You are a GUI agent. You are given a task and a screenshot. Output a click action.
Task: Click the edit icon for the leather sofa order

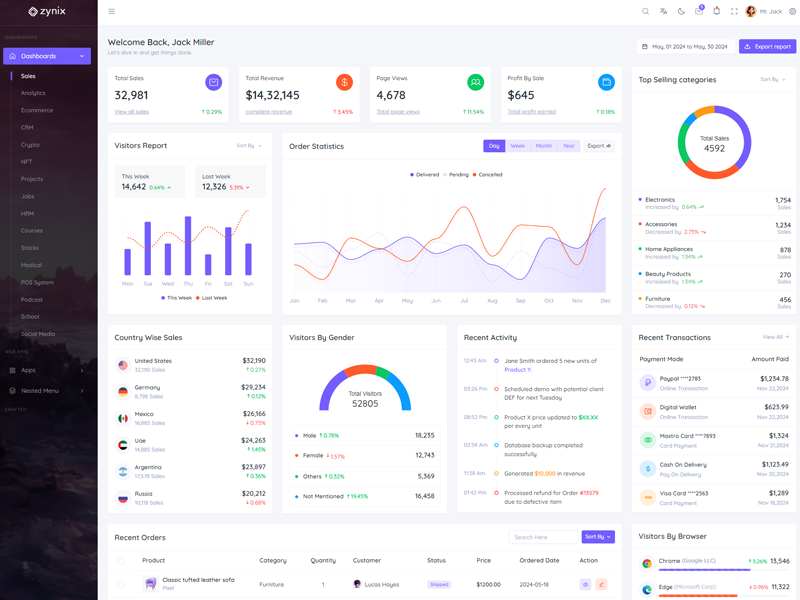[601, 584]
